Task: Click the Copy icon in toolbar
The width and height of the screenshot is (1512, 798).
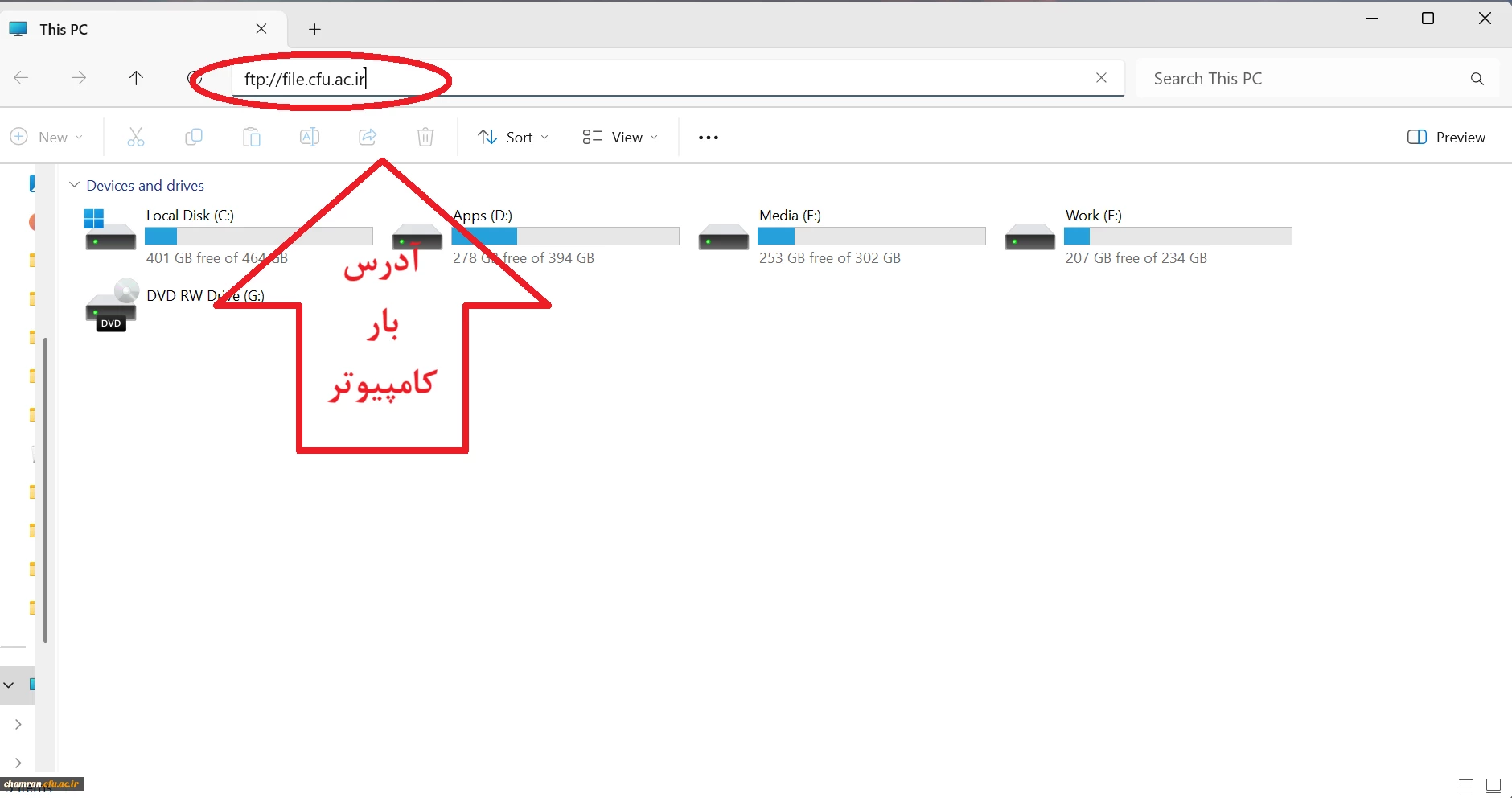Action: [x=194, y=138]
